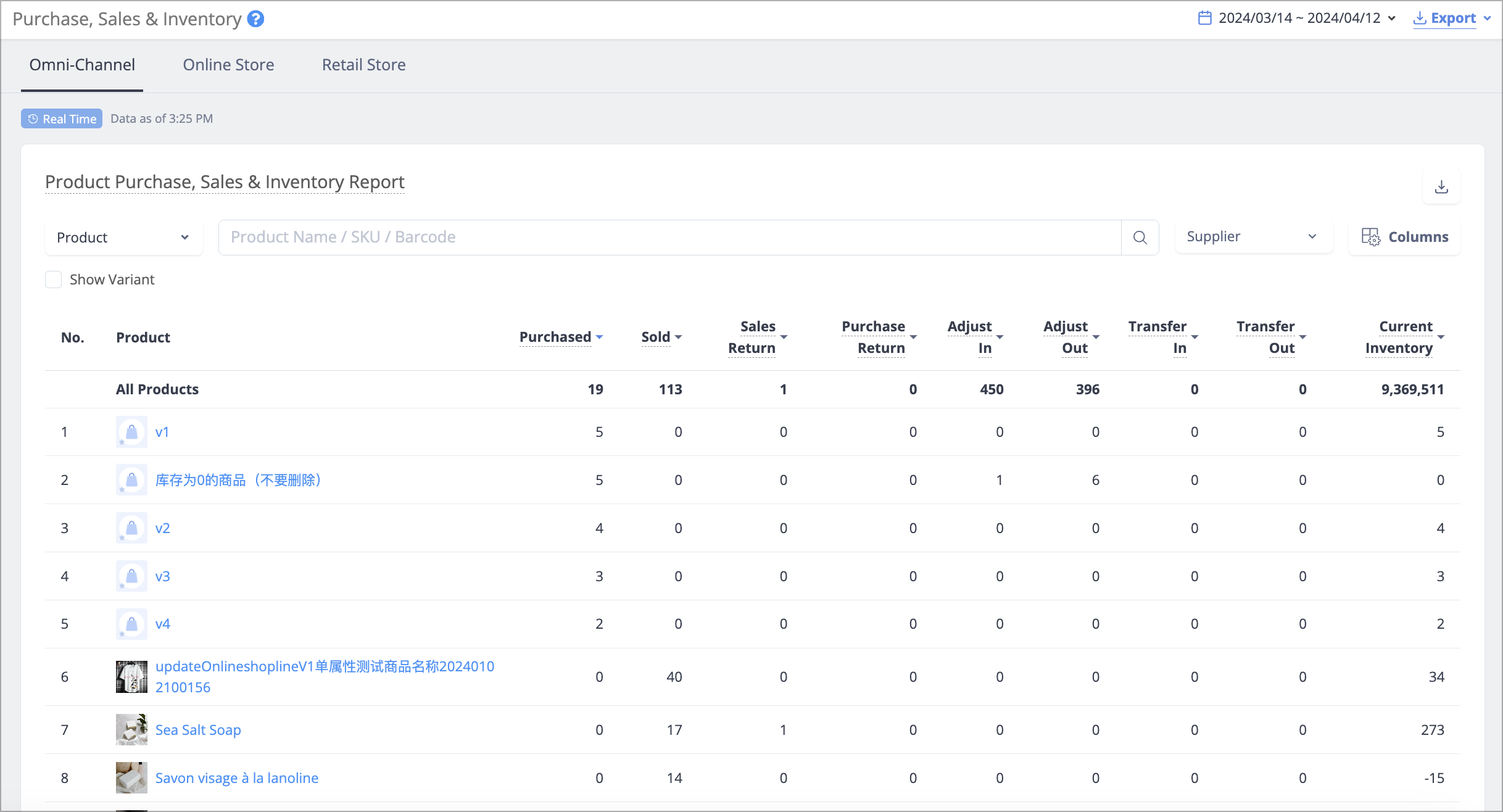Viewport: 1503px width, 812px height.
Task: Open the Product type dropdown
Action: (x=123, y=238)
